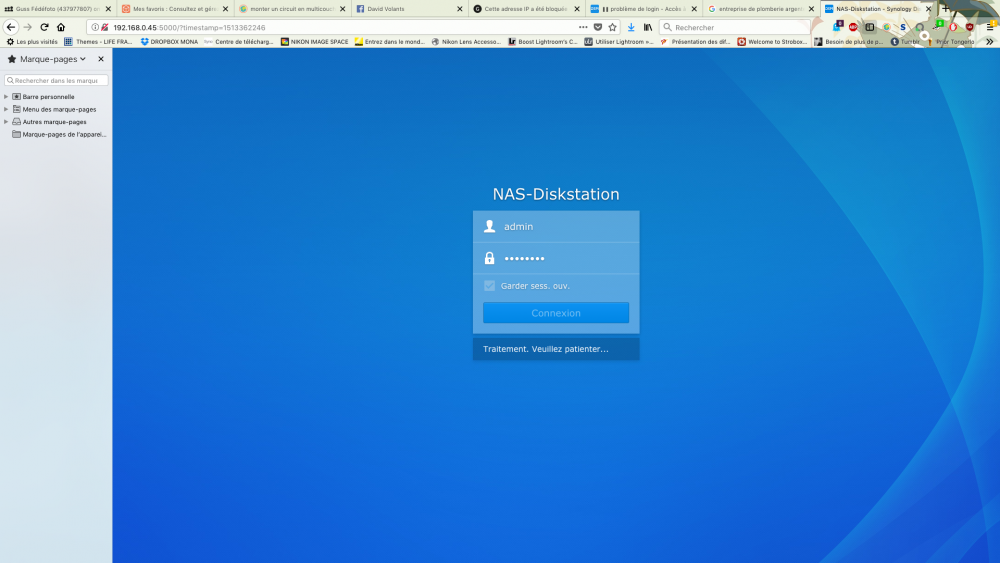The height and width of the screenshot is (563, 1000).
Task: Expand Autres marque-pages folder
Action: click(x=6, y=122)
